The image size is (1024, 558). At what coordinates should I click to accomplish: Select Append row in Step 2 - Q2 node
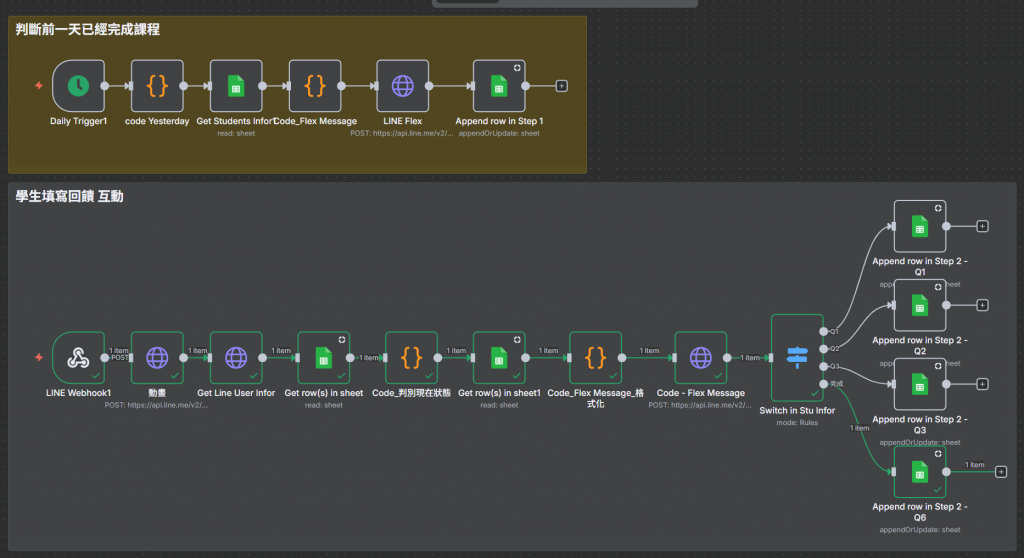(920, 305)
